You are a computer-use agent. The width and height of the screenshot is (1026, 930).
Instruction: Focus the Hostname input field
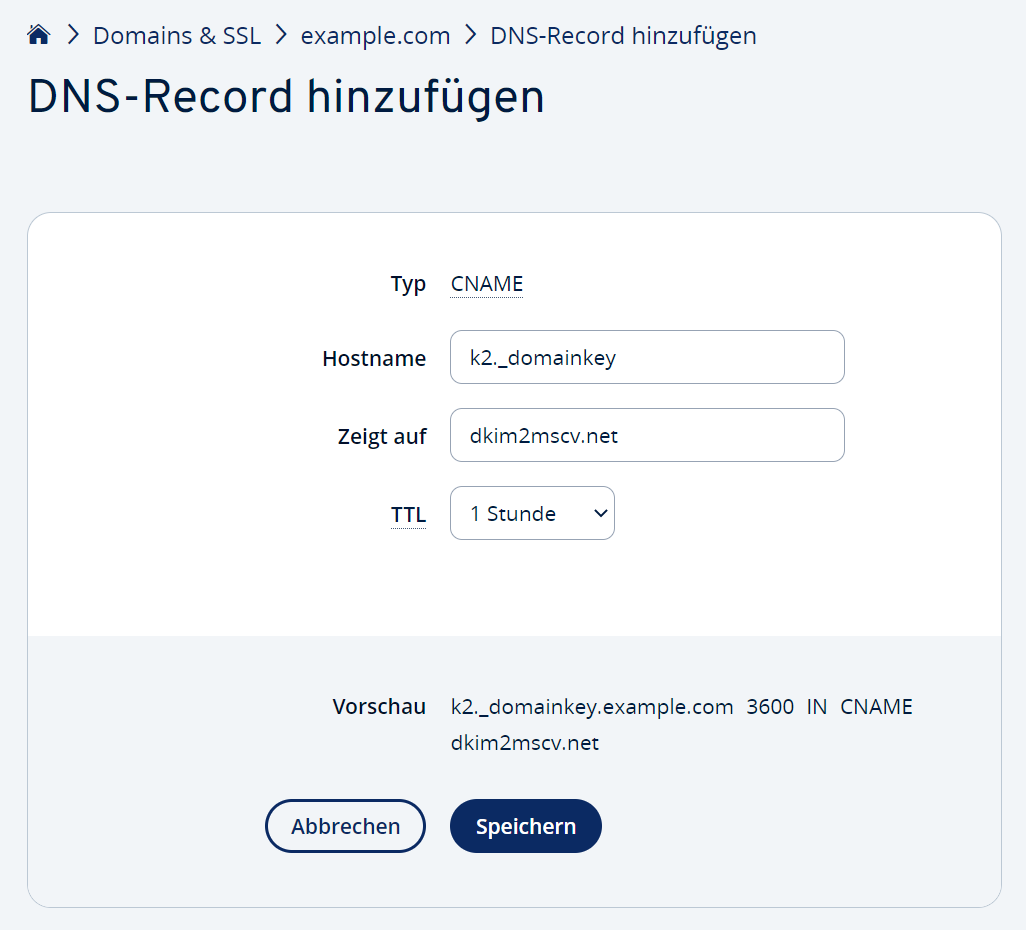pyautogui.click(x=647, y=357)
